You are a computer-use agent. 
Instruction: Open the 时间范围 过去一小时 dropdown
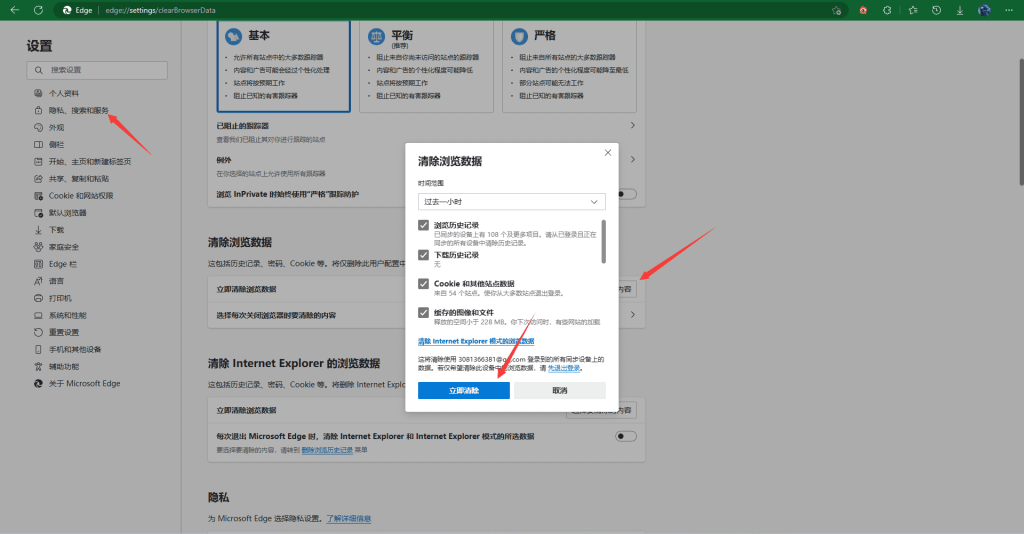coord(511,202)
